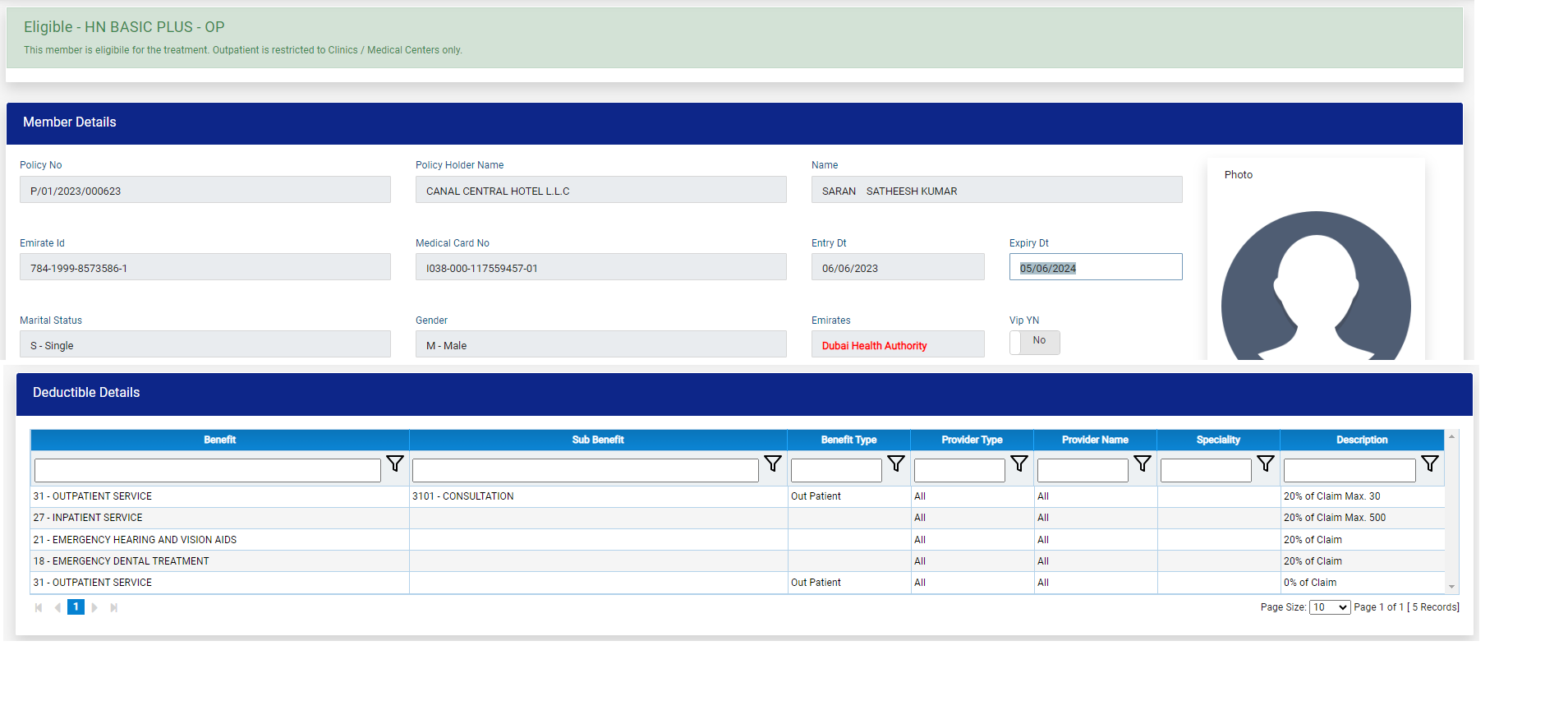1568x724 pixels.
Task: Click the Benefit Type filter icon
Action: click(x=895, y=464)
